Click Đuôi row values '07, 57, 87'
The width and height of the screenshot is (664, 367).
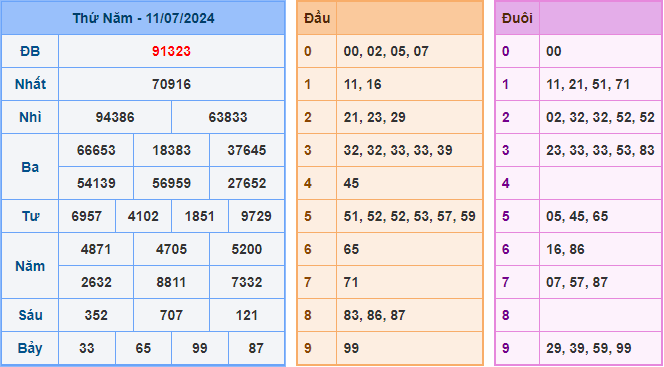click(577, 283)
